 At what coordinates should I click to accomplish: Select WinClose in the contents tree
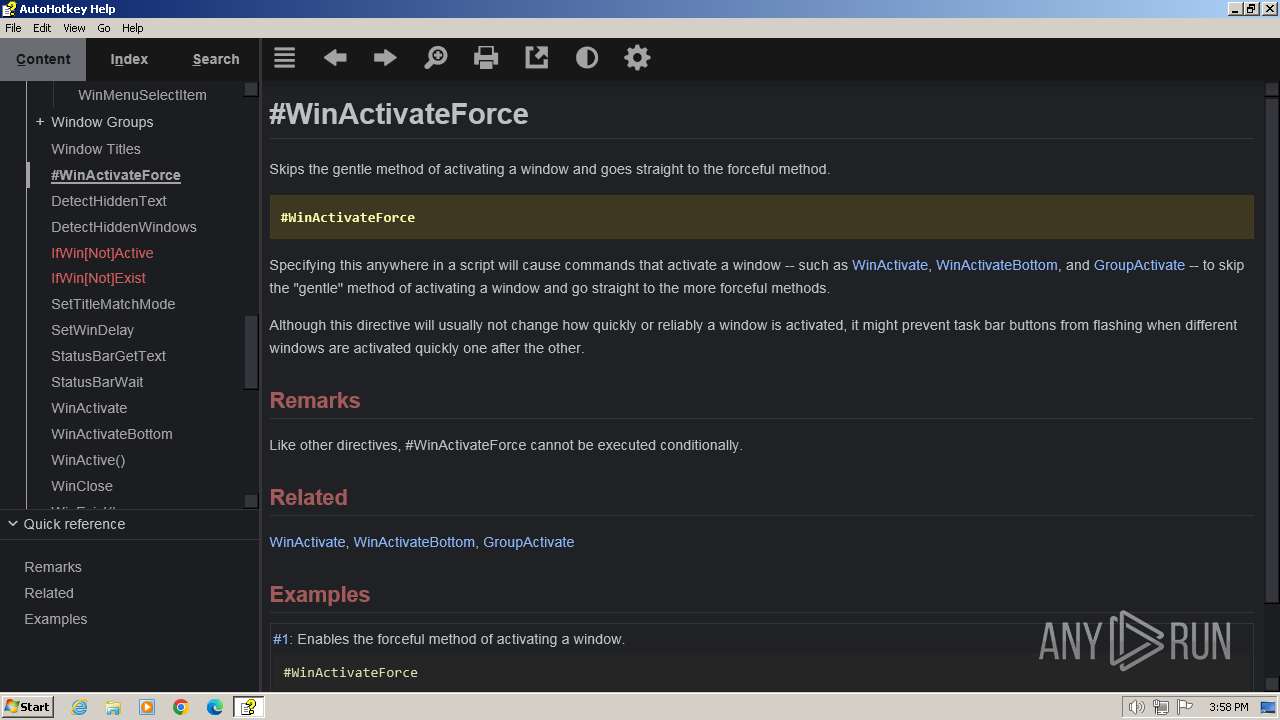(82, 486)
